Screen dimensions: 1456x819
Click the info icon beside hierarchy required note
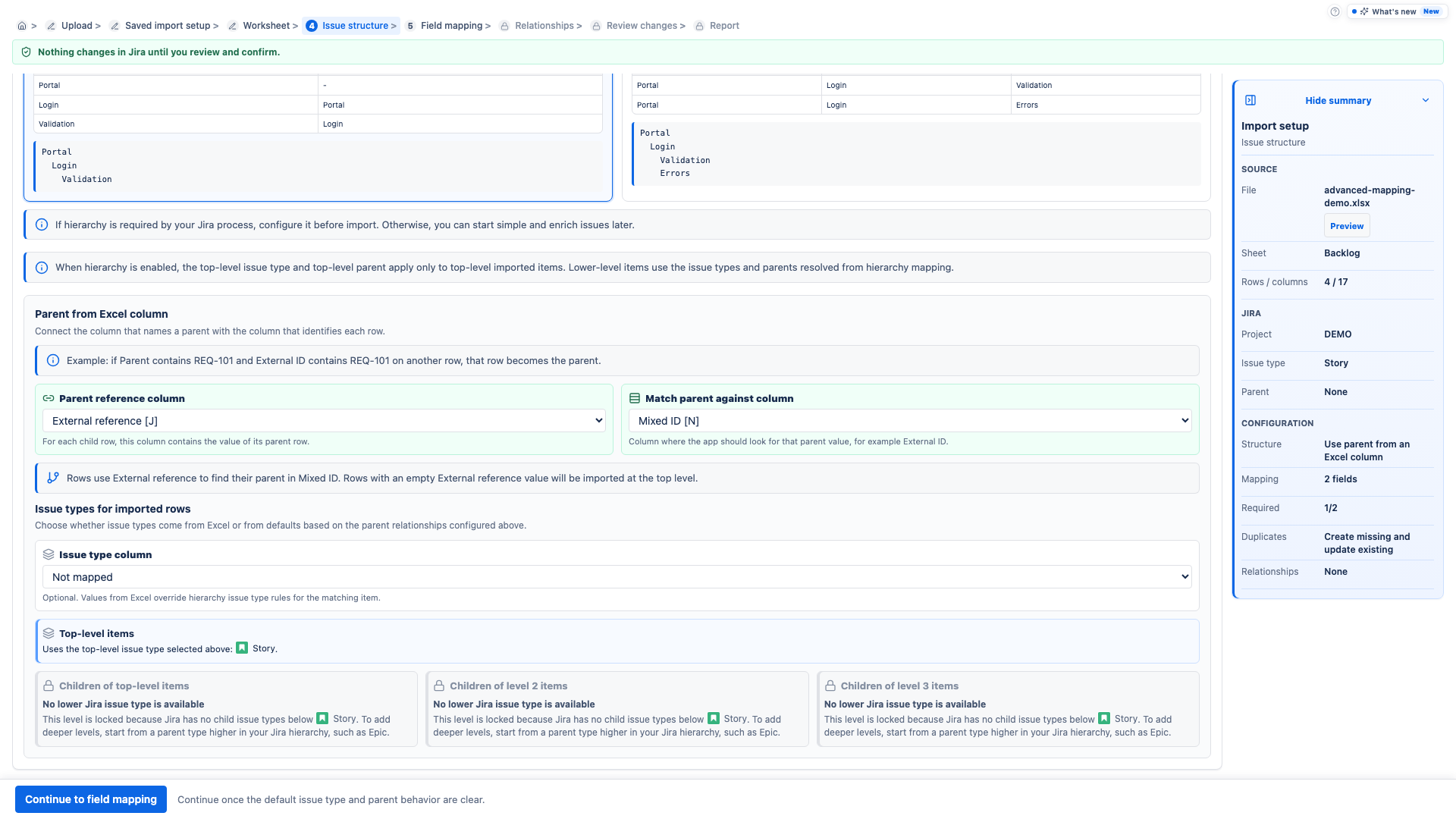[42, 225]
